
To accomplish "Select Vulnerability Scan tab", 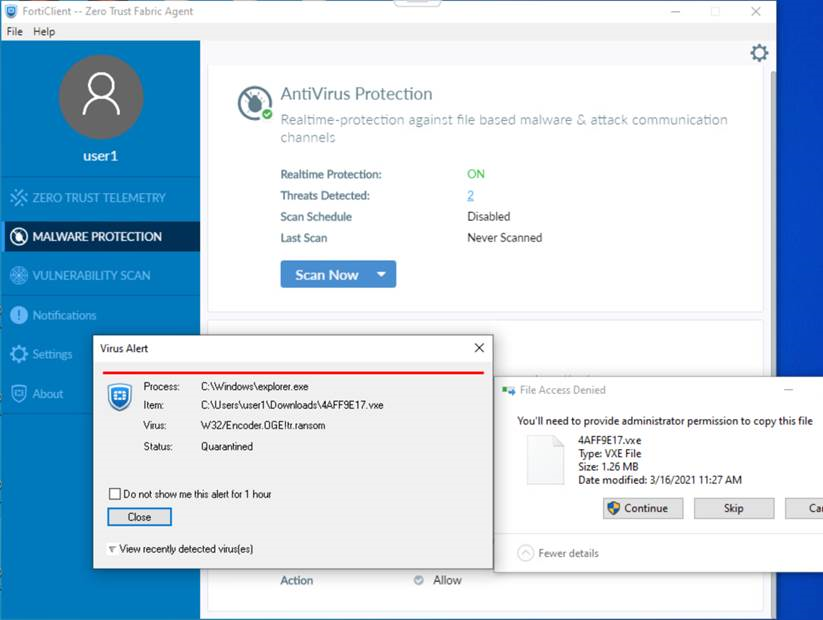I will point(100,275).
